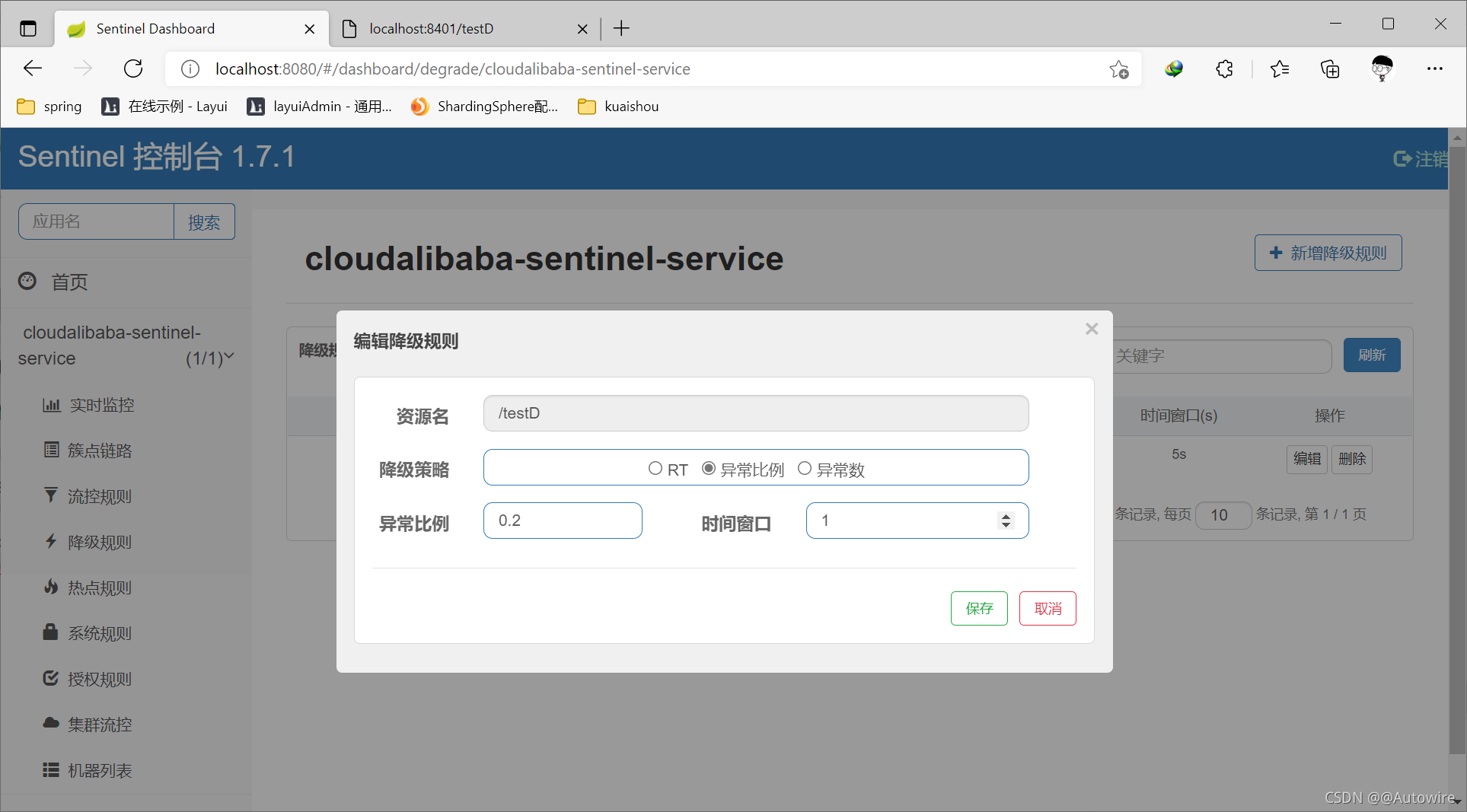Decrease 时间窗口 with the down stepper arrow
Viewport: 1467px width, 812px height.
pos(1006,525)
